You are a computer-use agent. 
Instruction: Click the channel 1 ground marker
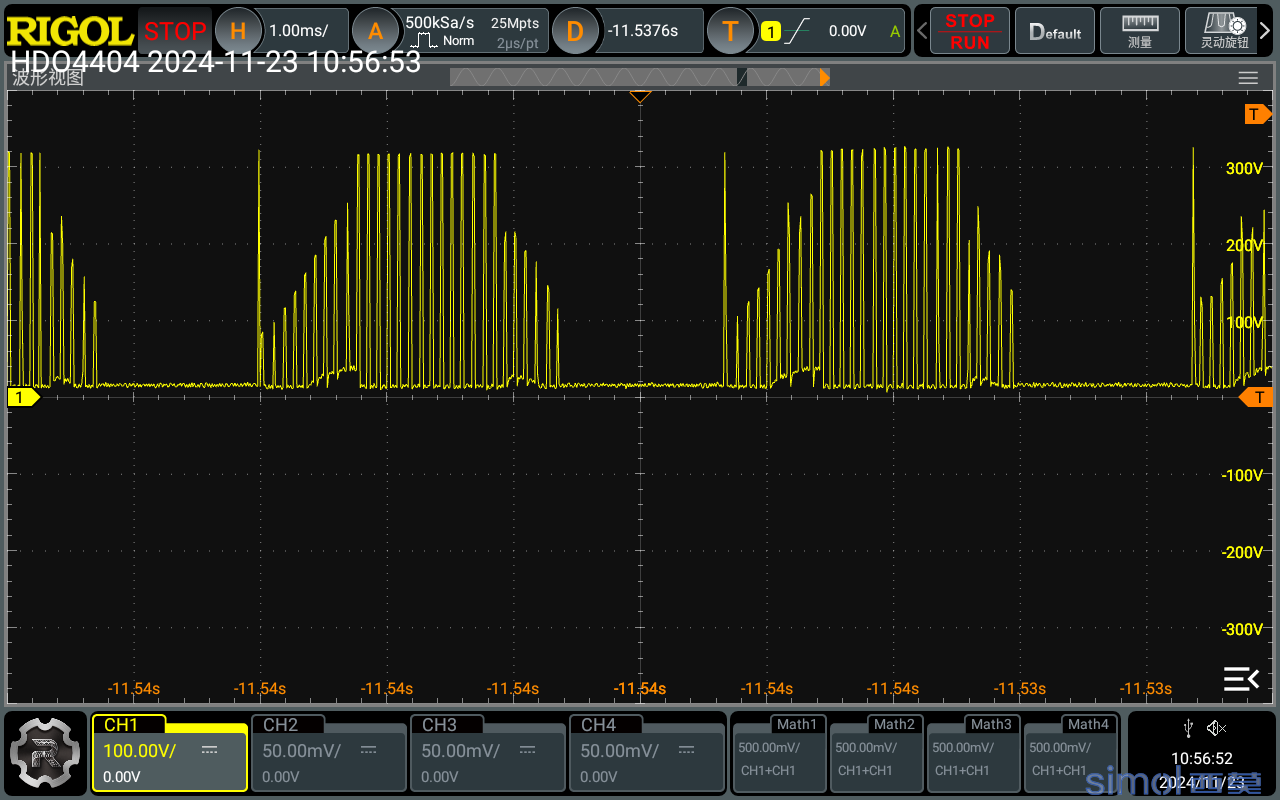[x=22, y=397]
